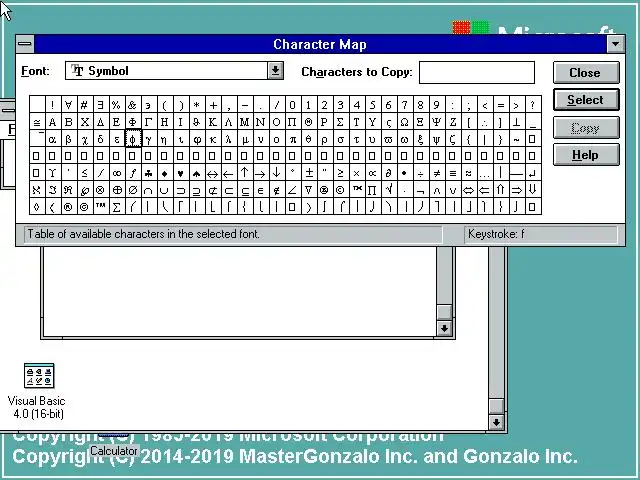Viewport: 640px width, 480px height.
Task: Select the circled-plus symbol cell
Action: [116, 190]
